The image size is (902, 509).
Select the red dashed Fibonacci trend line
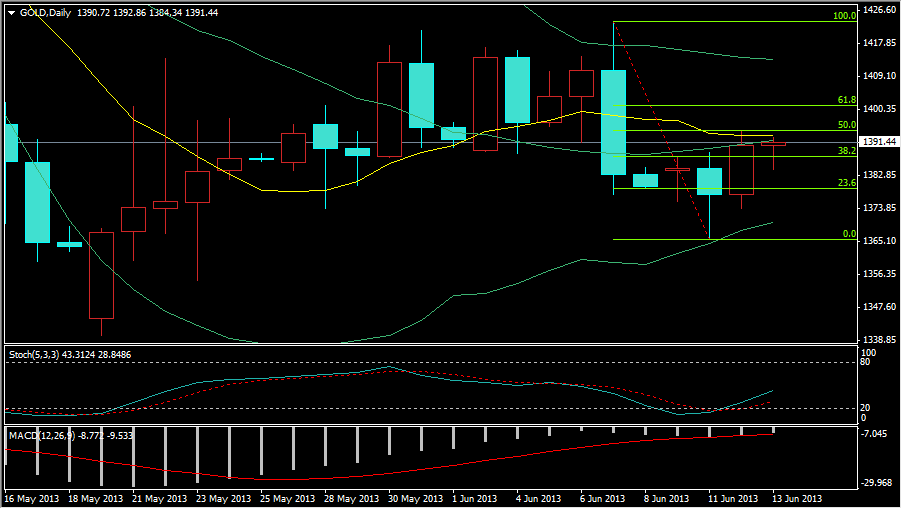pos(660,130)
